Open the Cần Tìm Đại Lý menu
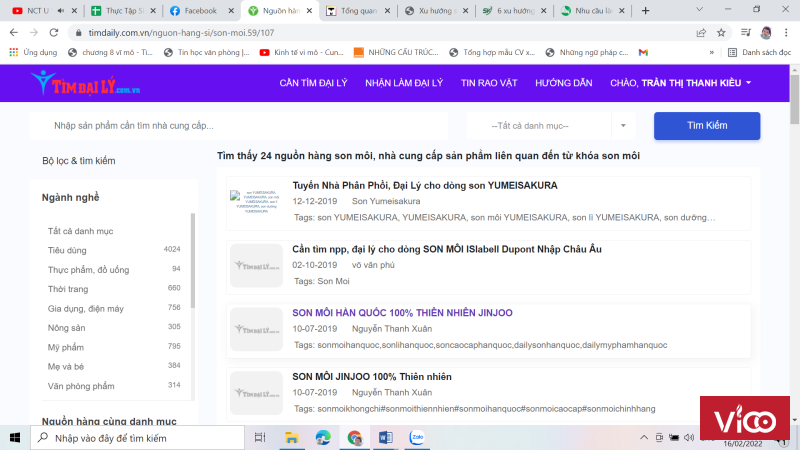 (x=316, y=83)
